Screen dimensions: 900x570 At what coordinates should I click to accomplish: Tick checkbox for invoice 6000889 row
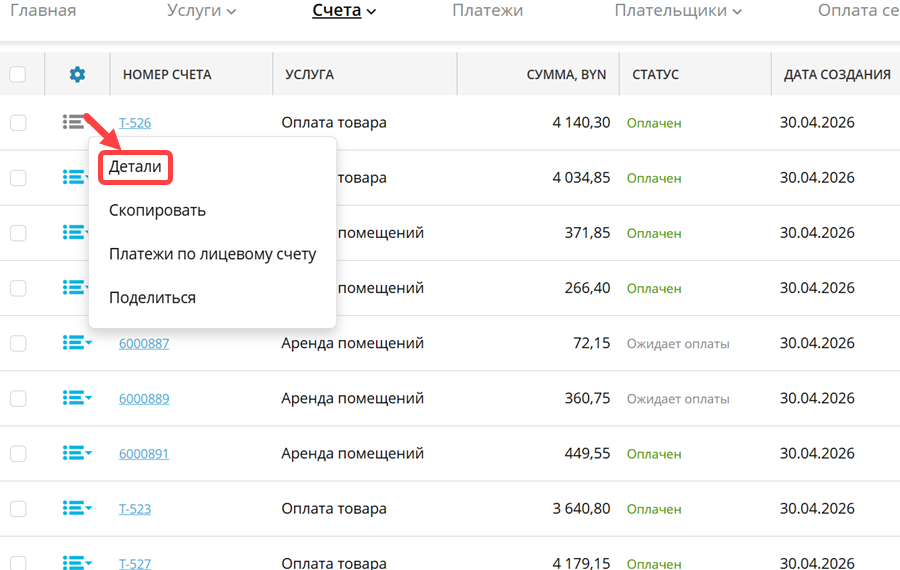(18, 398)
